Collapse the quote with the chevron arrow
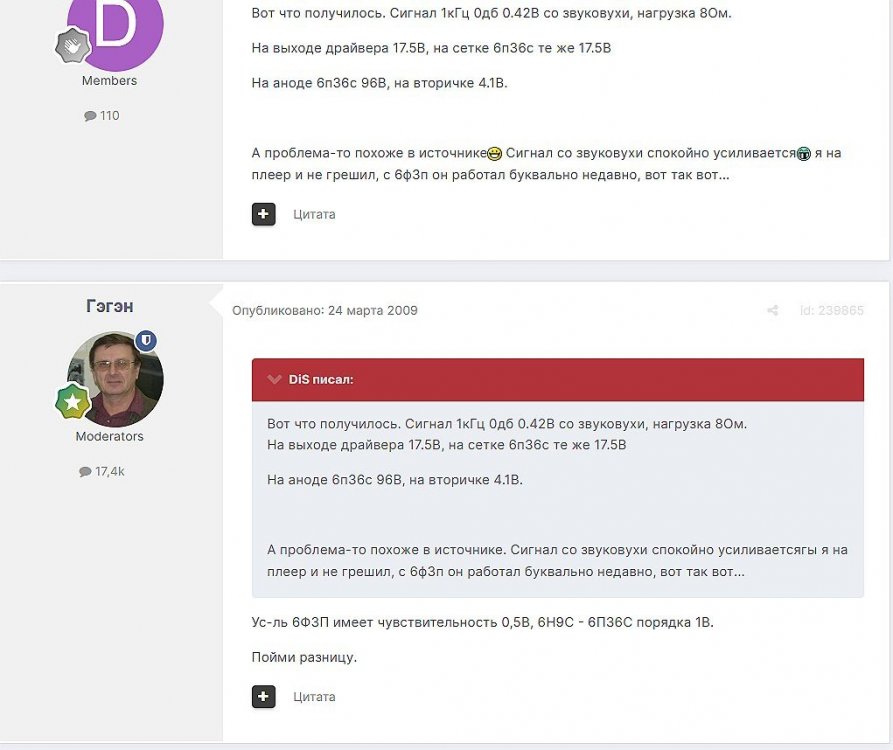 click(x=275, y=379)
